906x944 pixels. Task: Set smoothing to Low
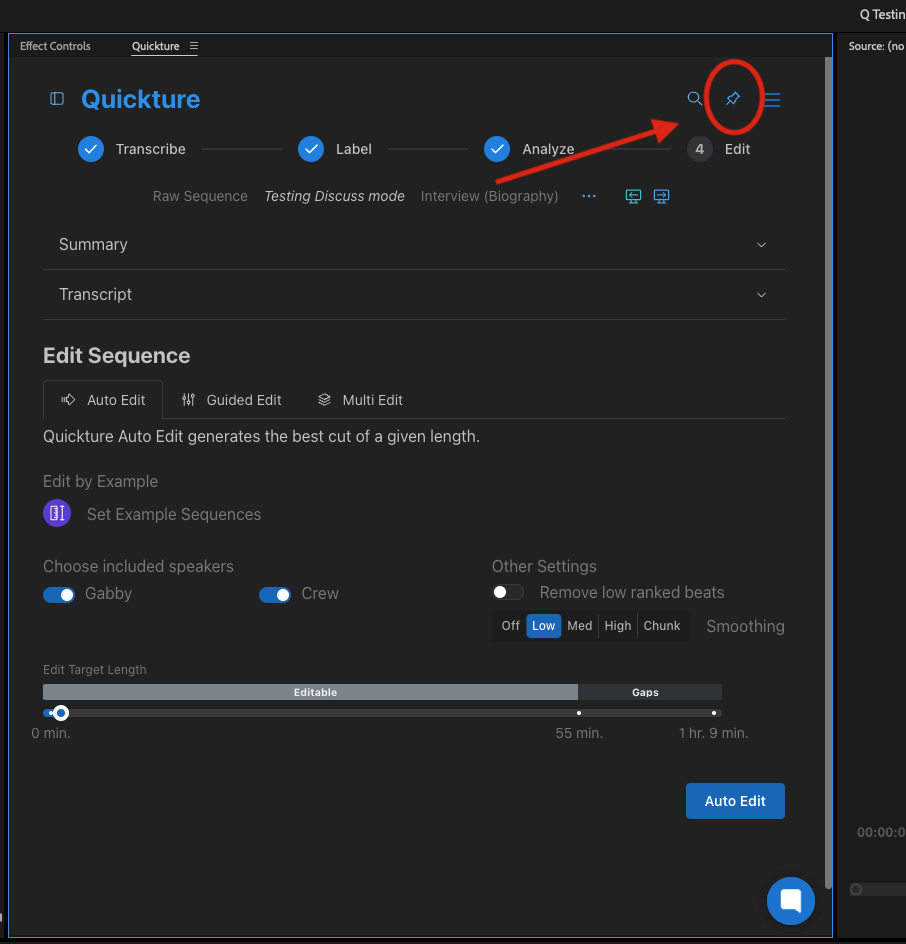pos(544,626)
